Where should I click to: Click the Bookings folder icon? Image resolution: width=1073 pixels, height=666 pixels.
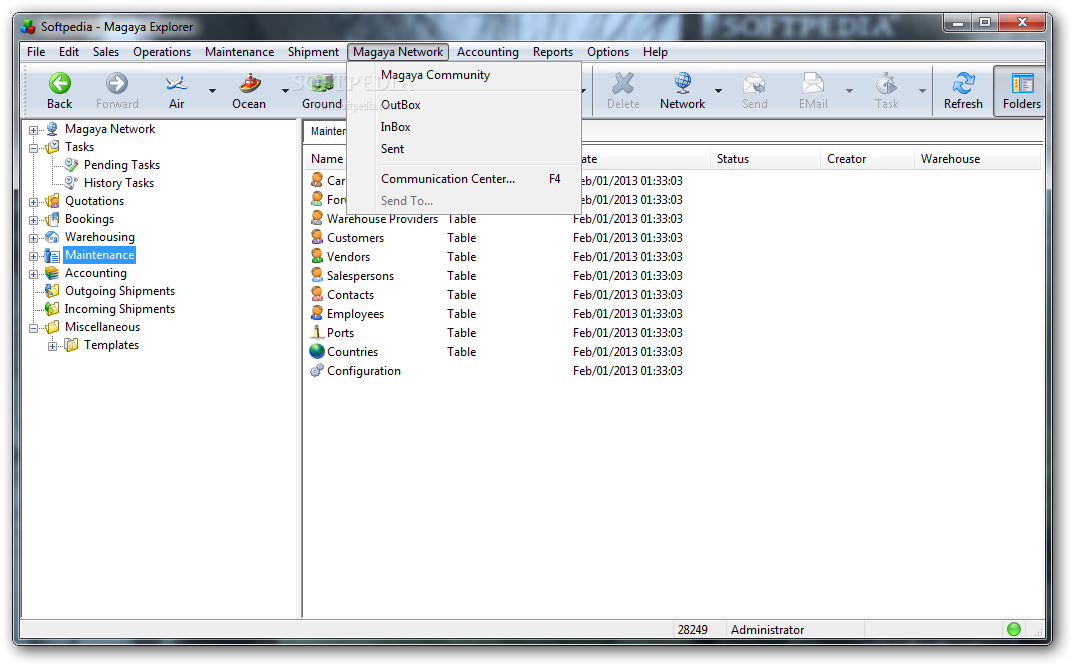(x=52, y=219)
